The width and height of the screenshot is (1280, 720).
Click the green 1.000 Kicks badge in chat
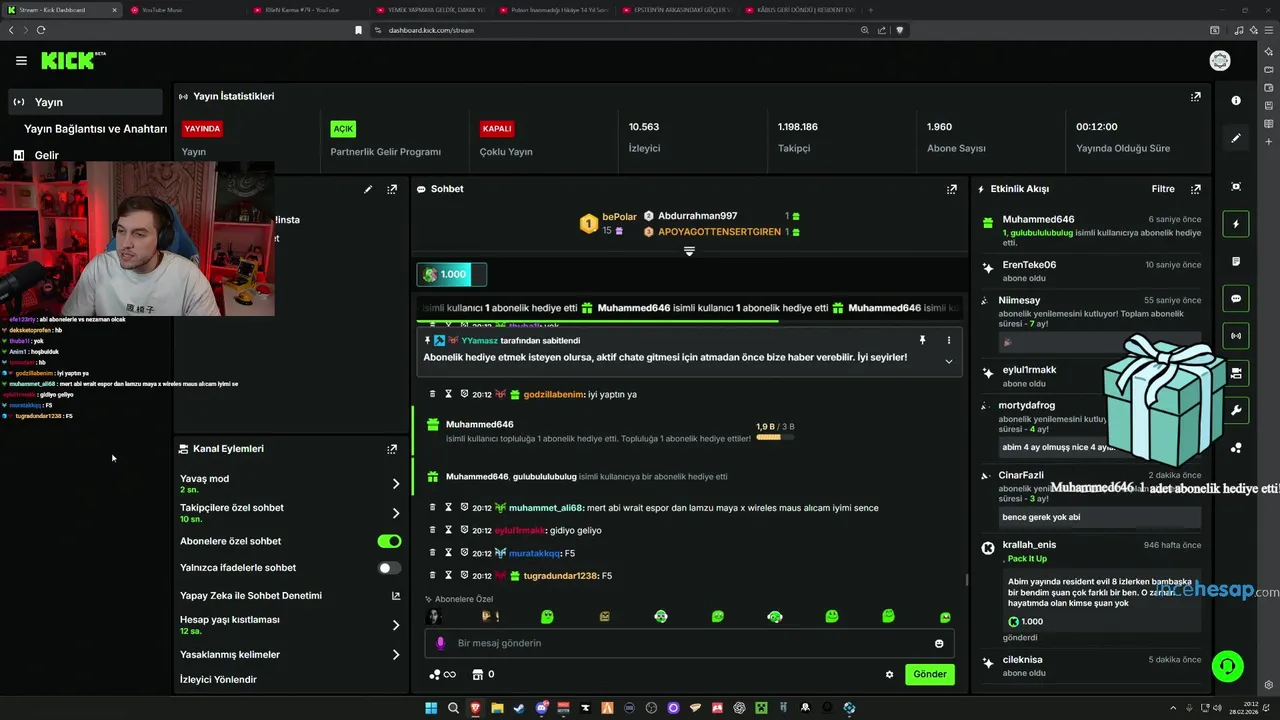point(451,274)
